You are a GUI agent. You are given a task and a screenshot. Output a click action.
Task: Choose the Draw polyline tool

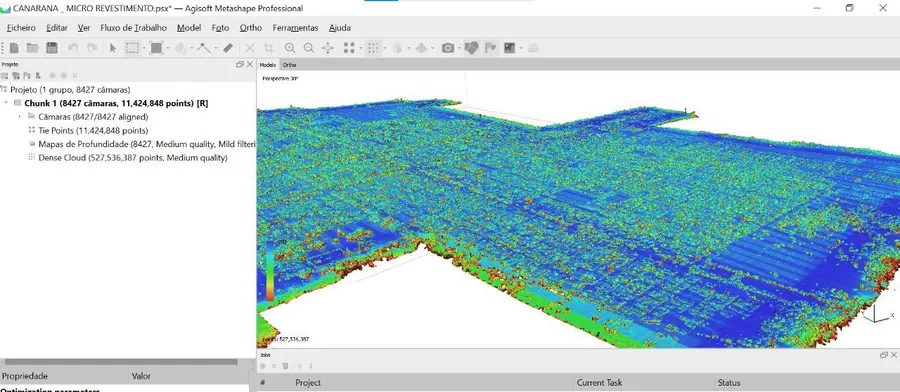point(204,48)
